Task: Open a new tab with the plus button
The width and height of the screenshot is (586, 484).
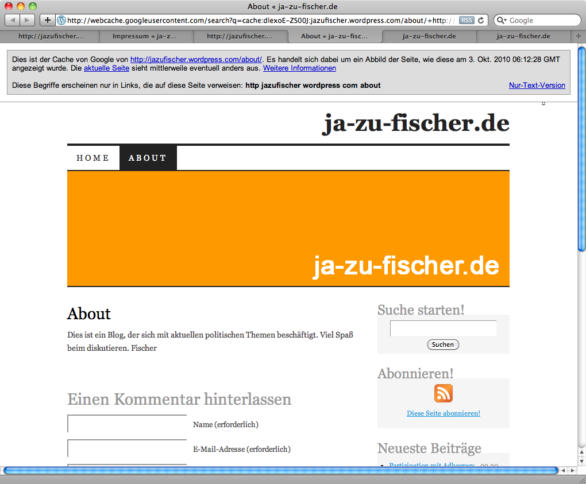Action: 578,36
